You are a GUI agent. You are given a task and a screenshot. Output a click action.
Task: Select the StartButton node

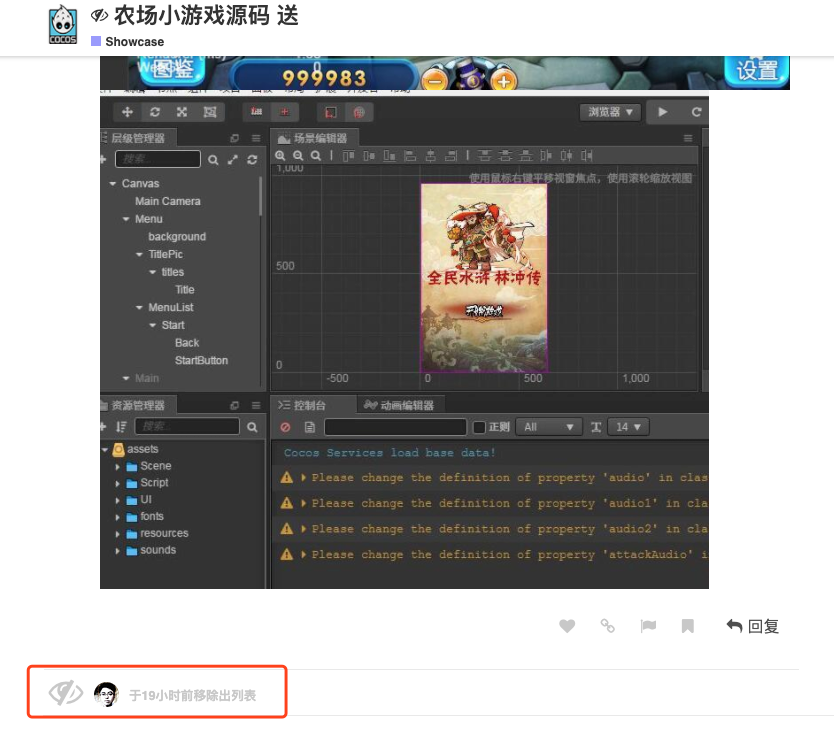pos(201,361)
